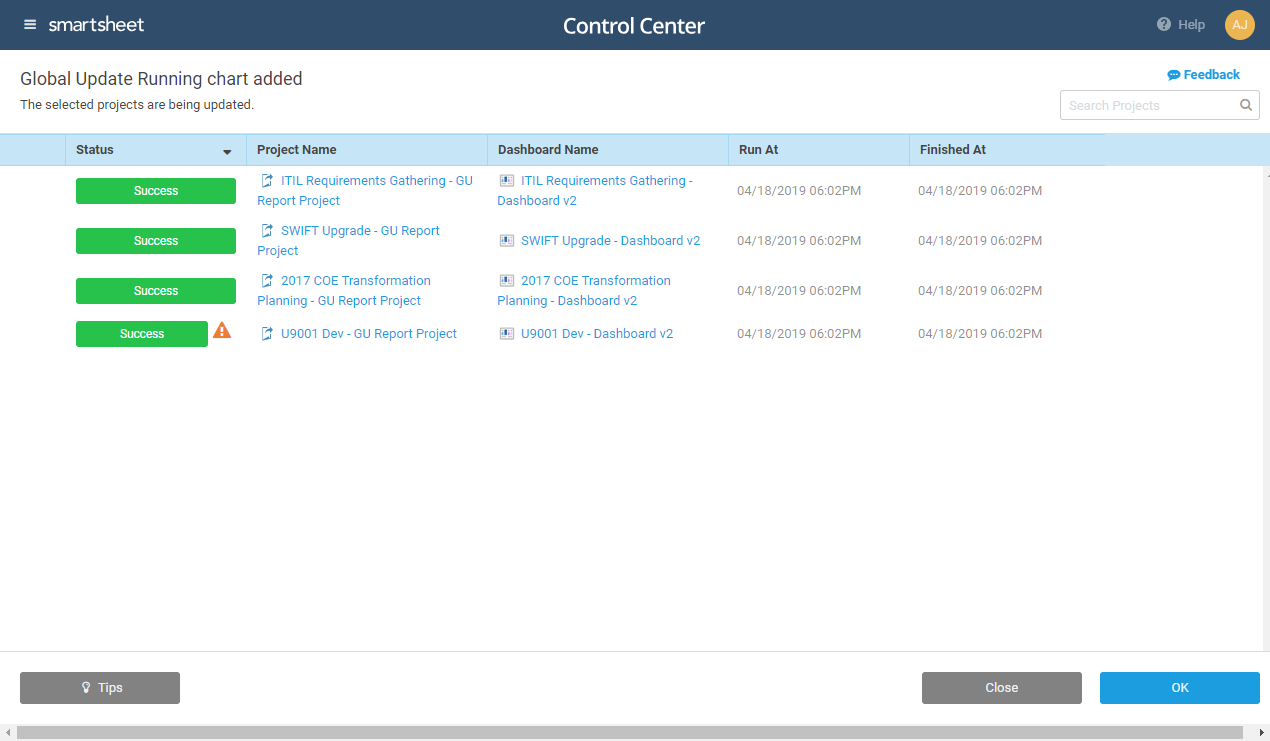Click Finished At time for U9001 Dev row
The width and height of the screenshot is (1270, 741).
point(980,334)
